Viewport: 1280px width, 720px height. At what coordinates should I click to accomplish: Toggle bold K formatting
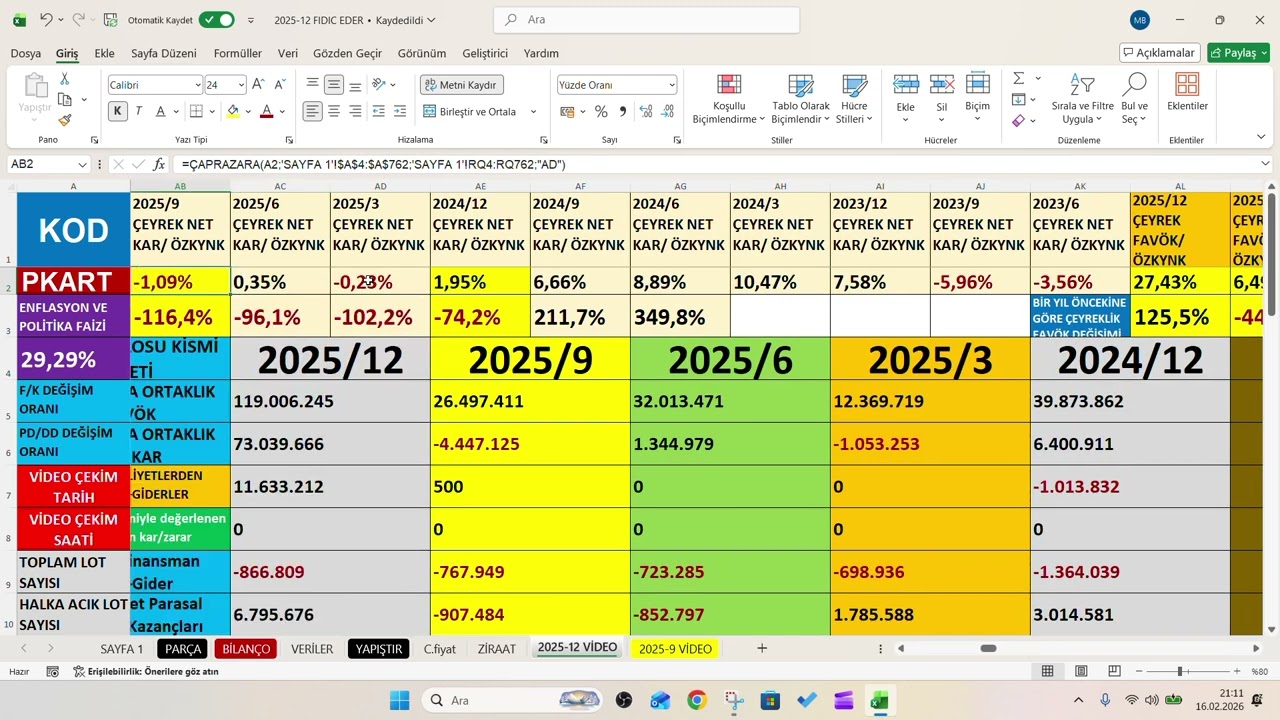(118, 111)
